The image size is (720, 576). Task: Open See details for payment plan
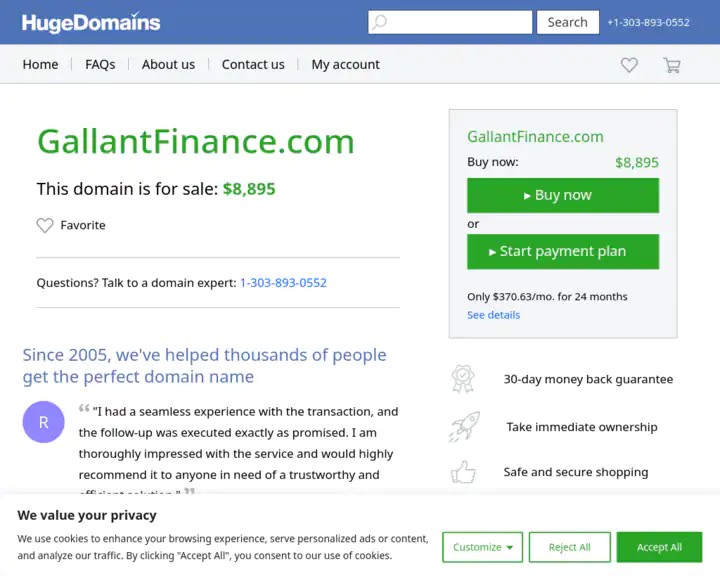click(493, 315)
